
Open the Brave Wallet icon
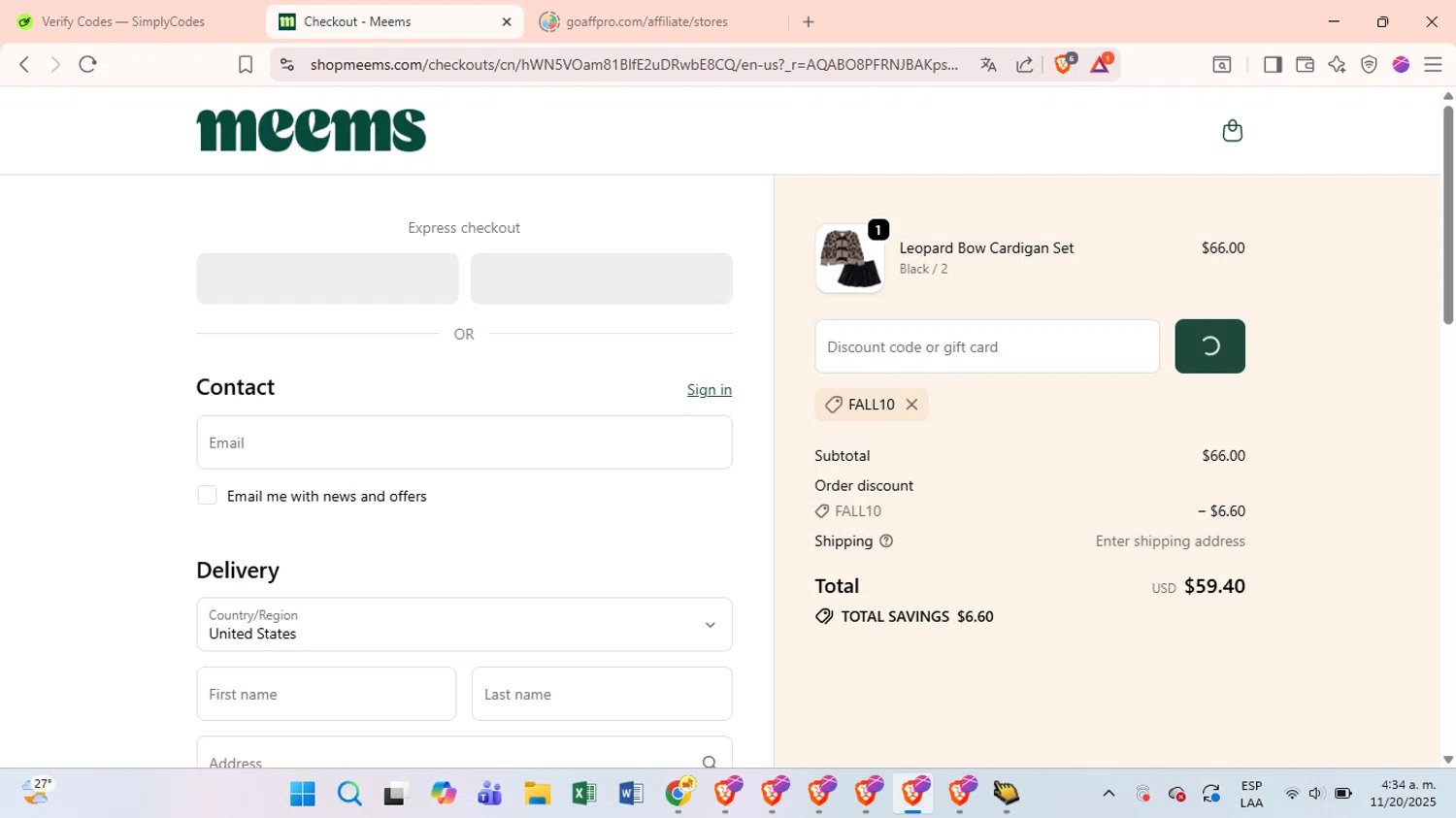1305,64
